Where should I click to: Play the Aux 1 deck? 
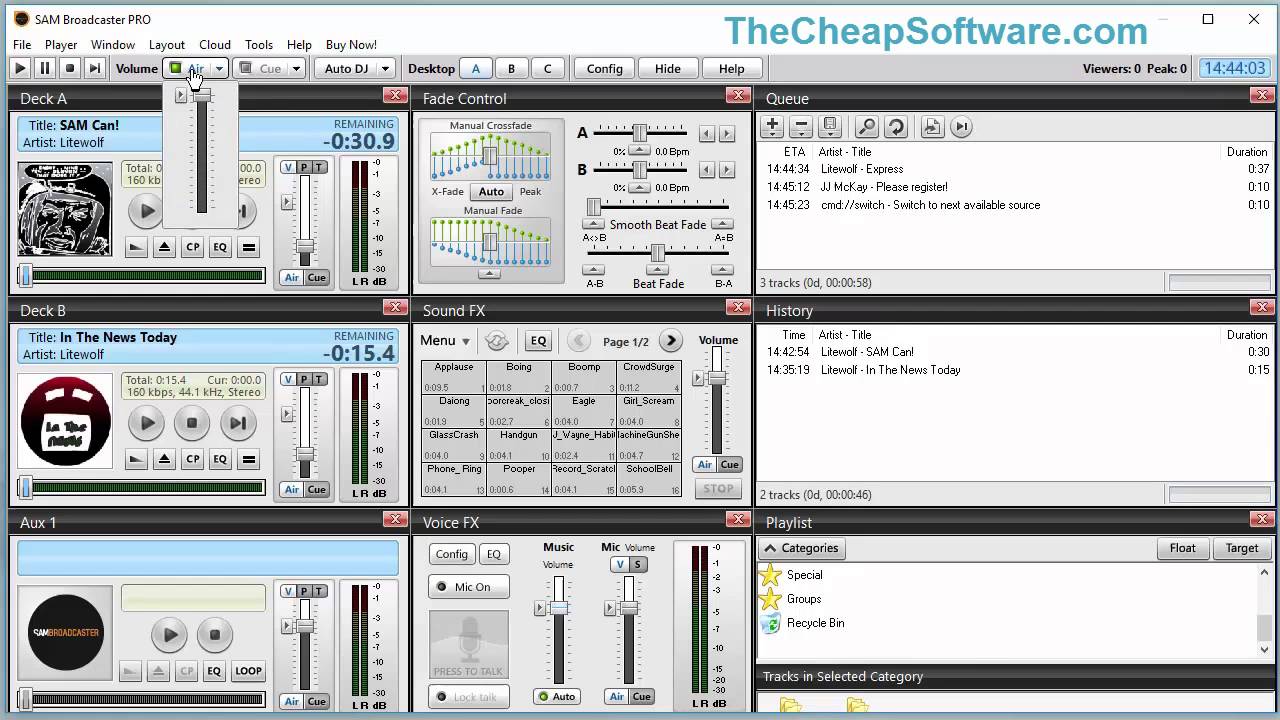coord(169,634)
